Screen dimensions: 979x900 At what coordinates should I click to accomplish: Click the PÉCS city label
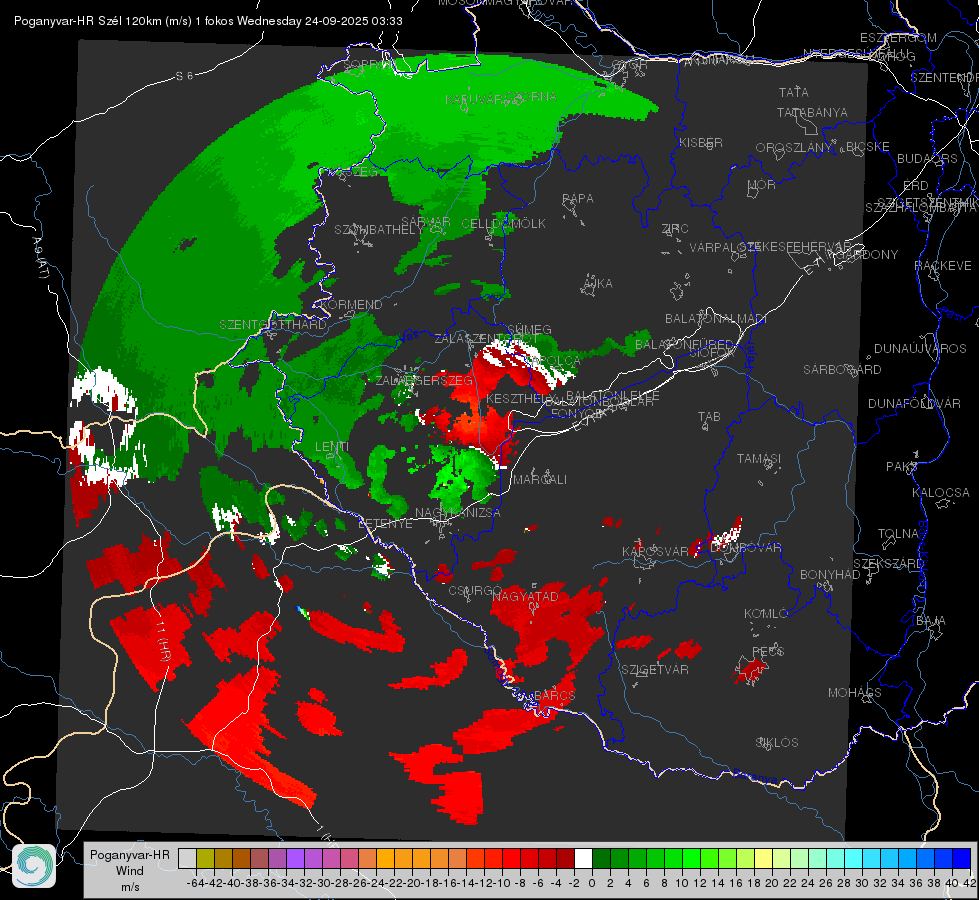pyautogui.click(x=767, y=651)
